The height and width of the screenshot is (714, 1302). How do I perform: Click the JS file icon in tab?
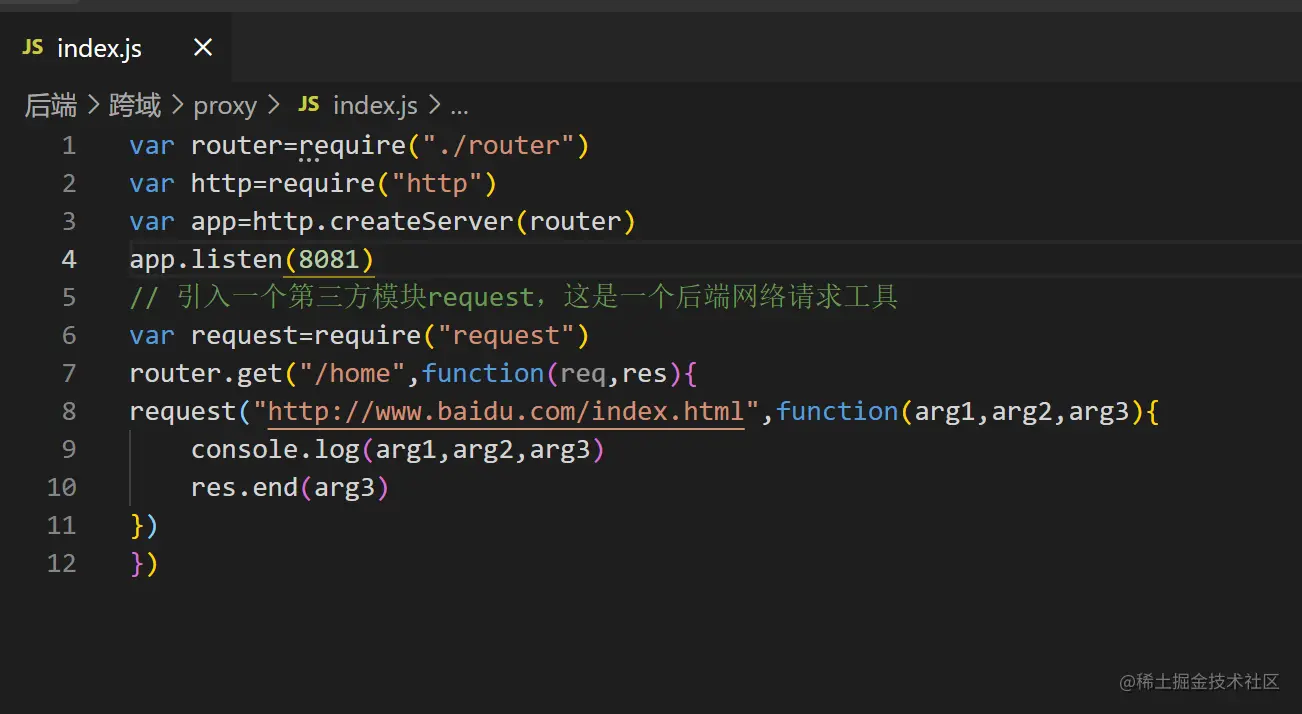click(33, 48)
